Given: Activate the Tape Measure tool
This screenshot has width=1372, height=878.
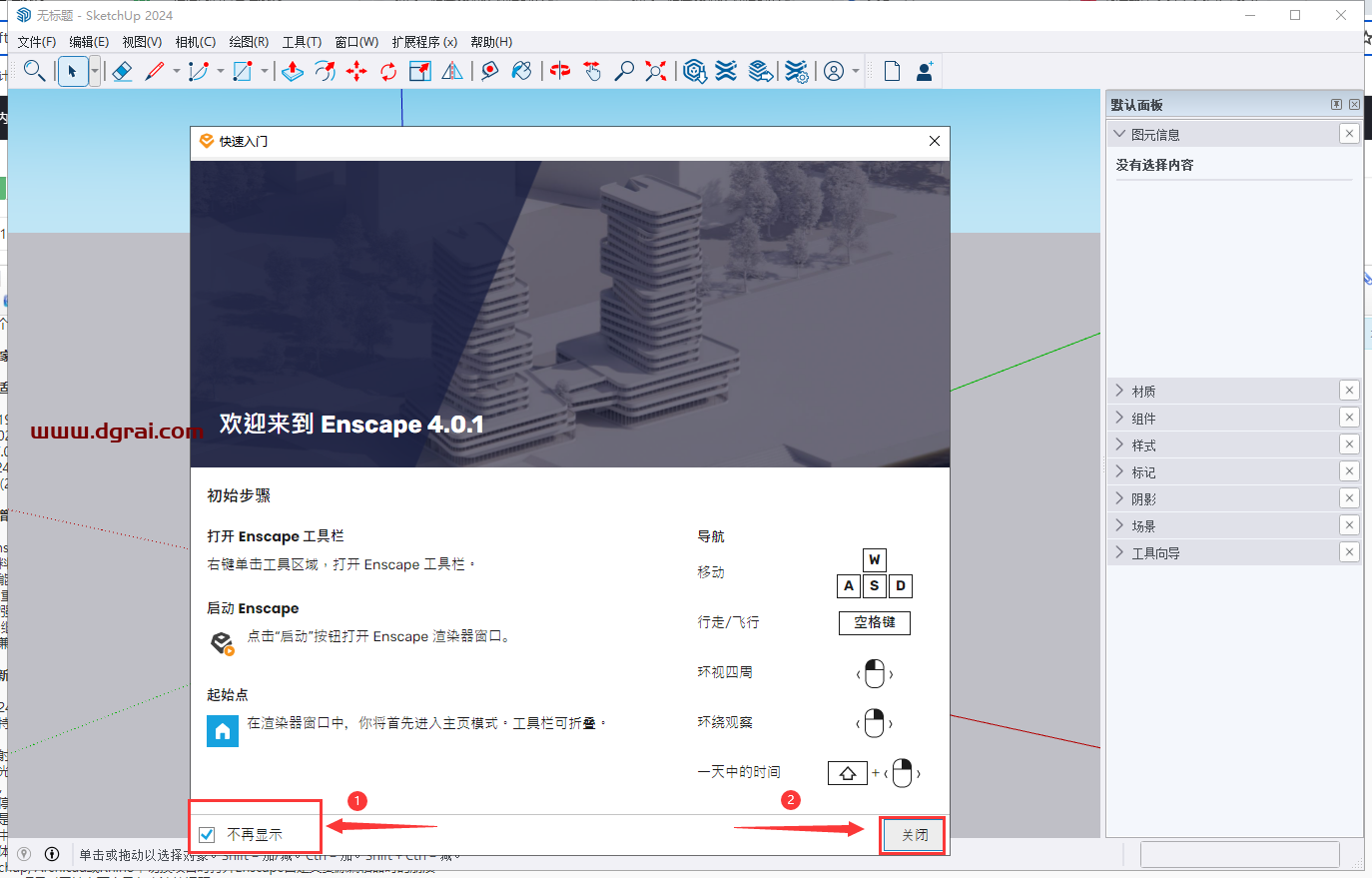Looking at the screenshot, I should pos(489,71).
